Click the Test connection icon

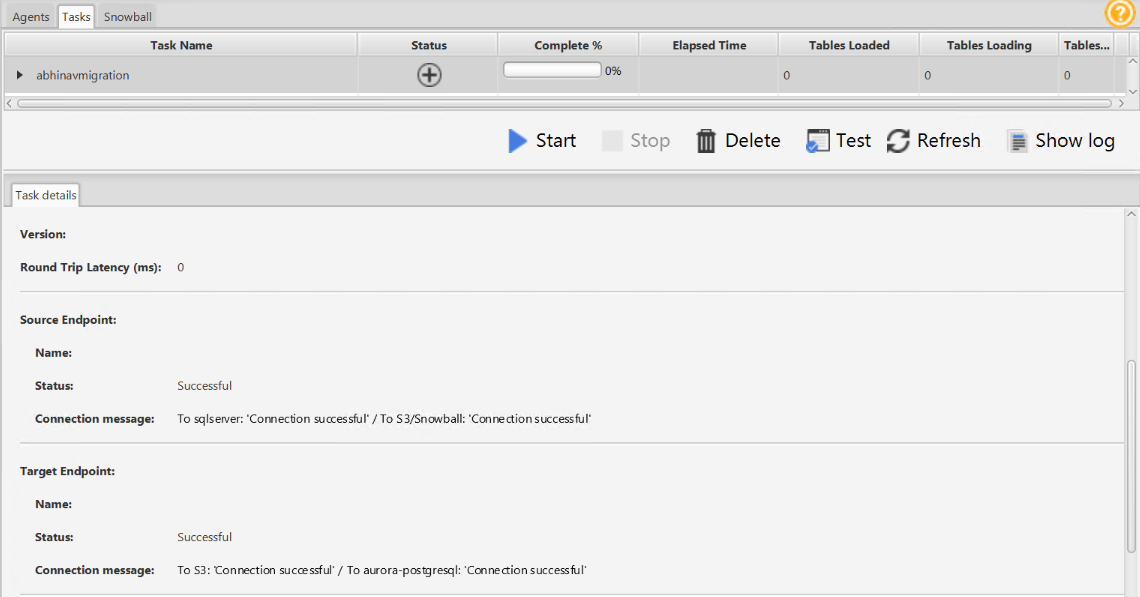click(818, 141)
